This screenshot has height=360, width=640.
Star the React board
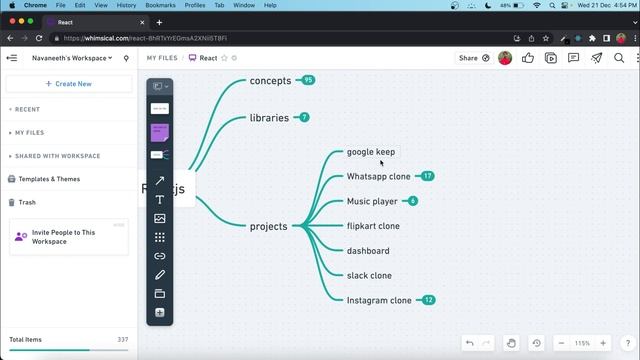point(224,58)
